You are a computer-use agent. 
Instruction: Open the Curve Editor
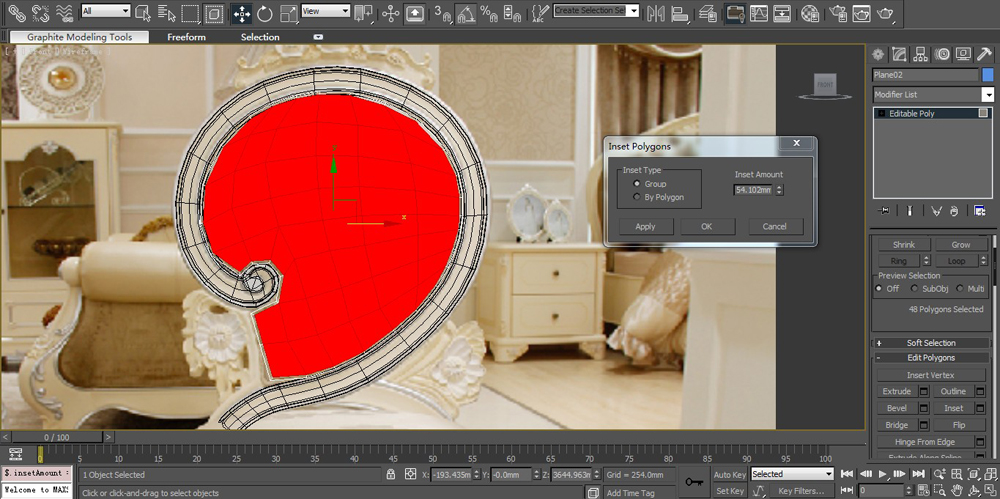(759, 12)
